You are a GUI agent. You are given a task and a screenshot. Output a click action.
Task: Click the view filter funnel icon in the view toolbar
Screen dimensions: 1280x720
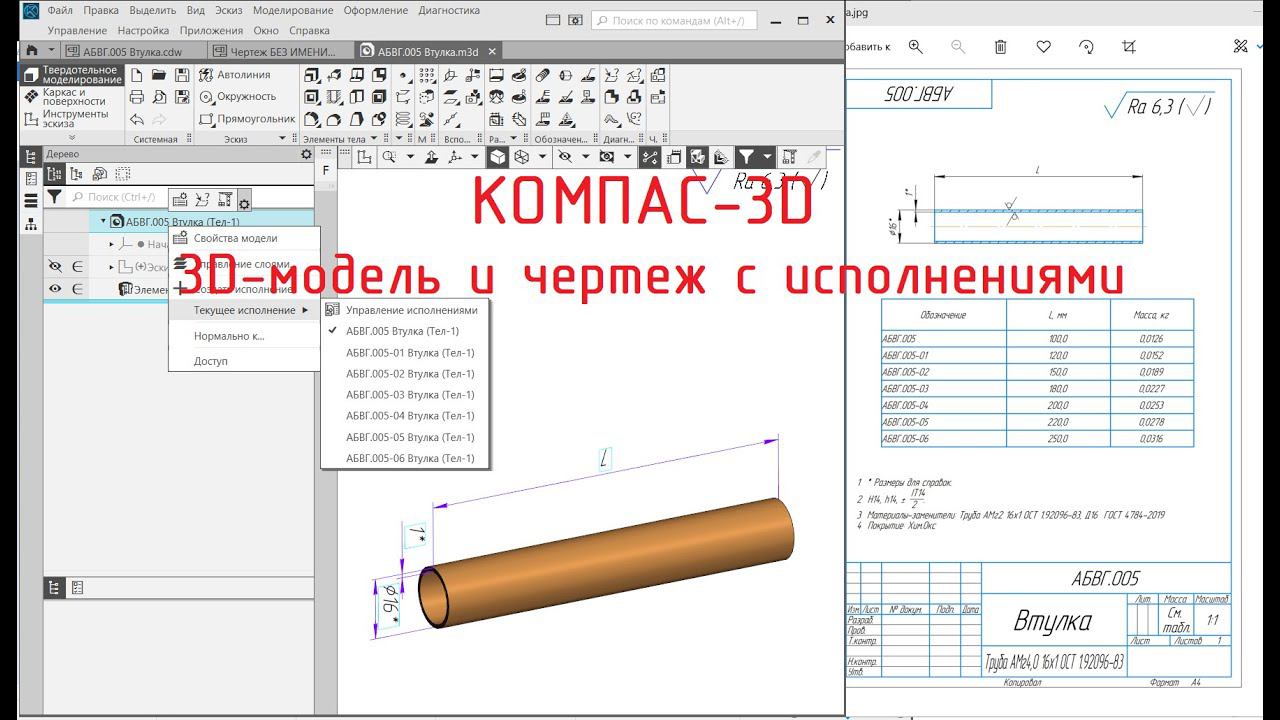(746, 157)
